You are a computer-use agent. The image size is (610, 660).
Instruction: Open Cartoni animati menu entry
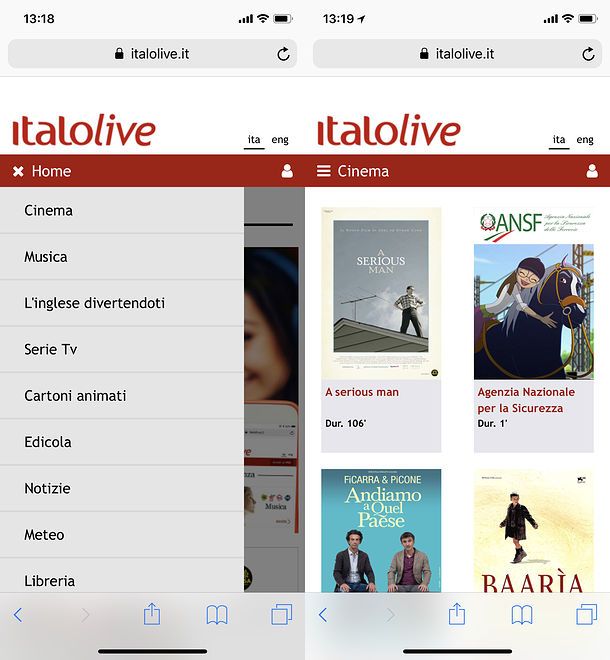point(122,396)
